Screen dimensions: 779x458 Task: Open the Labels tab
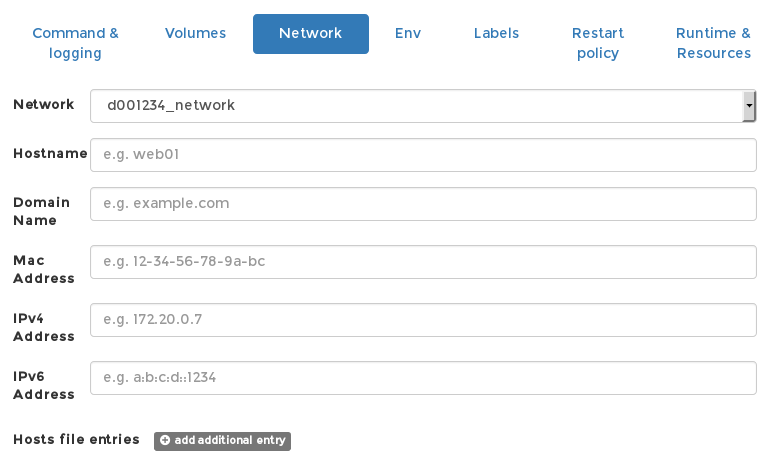point(496,33)
